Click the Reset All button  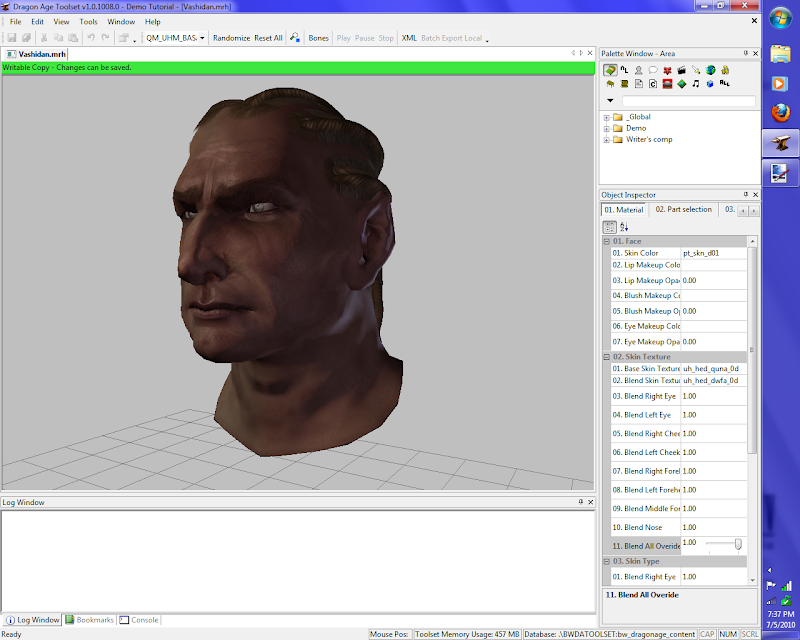coord(268,38)
